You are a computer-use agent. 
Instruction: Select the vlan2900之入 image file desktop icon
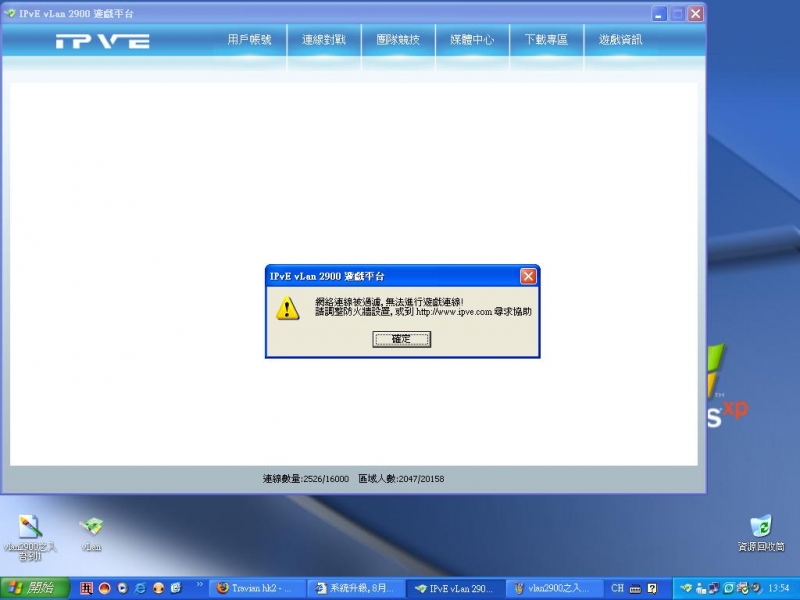30,537
